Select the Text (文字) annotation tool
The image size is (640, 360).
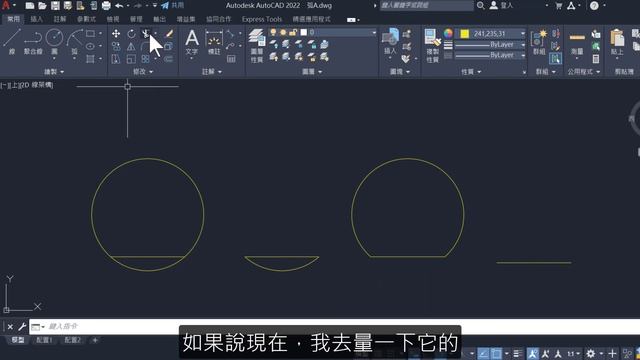point(191,42)
